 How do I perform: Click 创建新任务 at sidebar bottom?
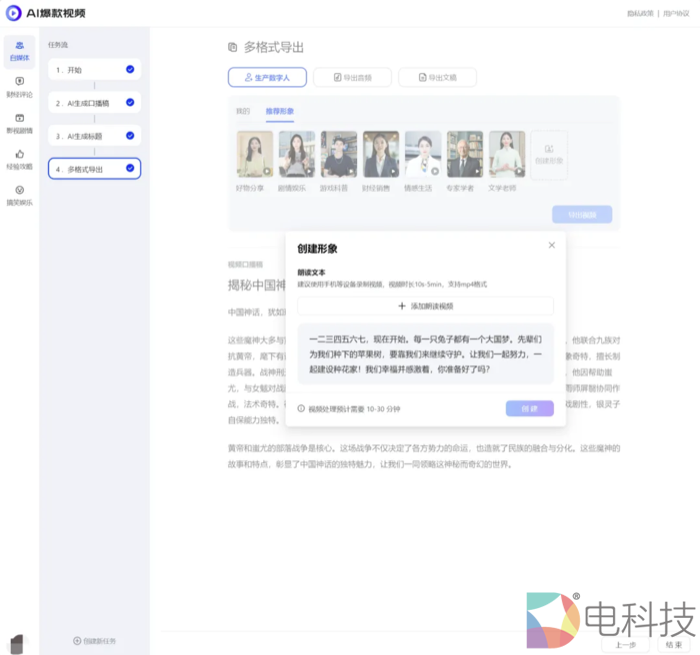94,640
